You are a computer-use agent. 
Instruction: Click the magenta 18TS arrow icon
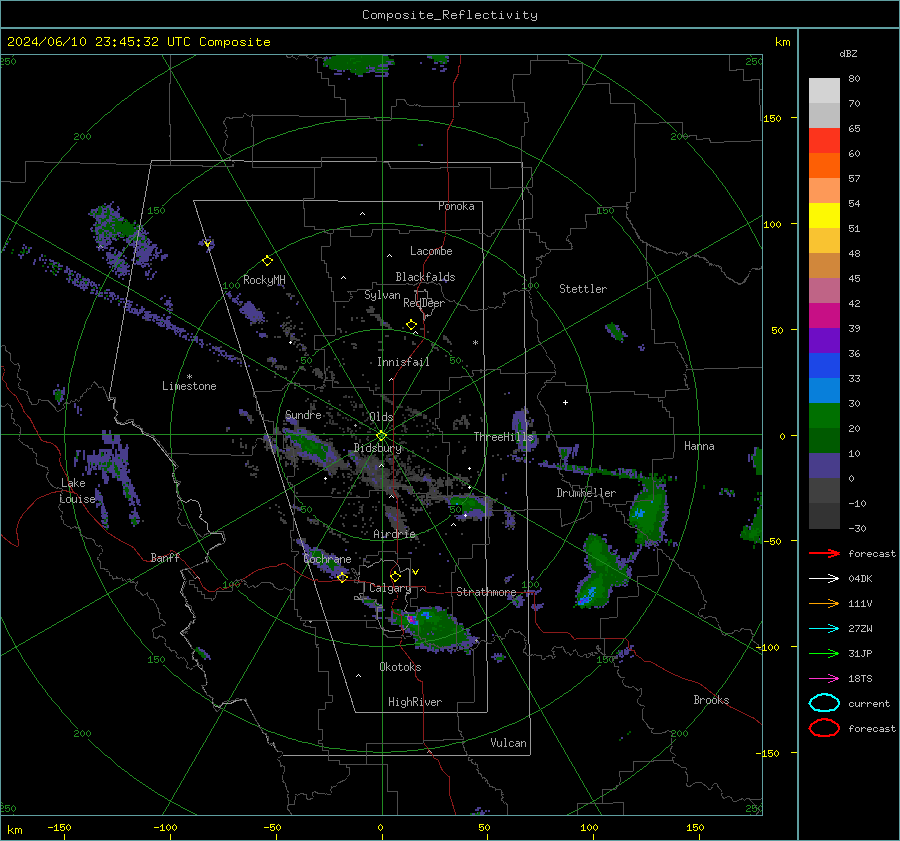[x=824, y=679]
